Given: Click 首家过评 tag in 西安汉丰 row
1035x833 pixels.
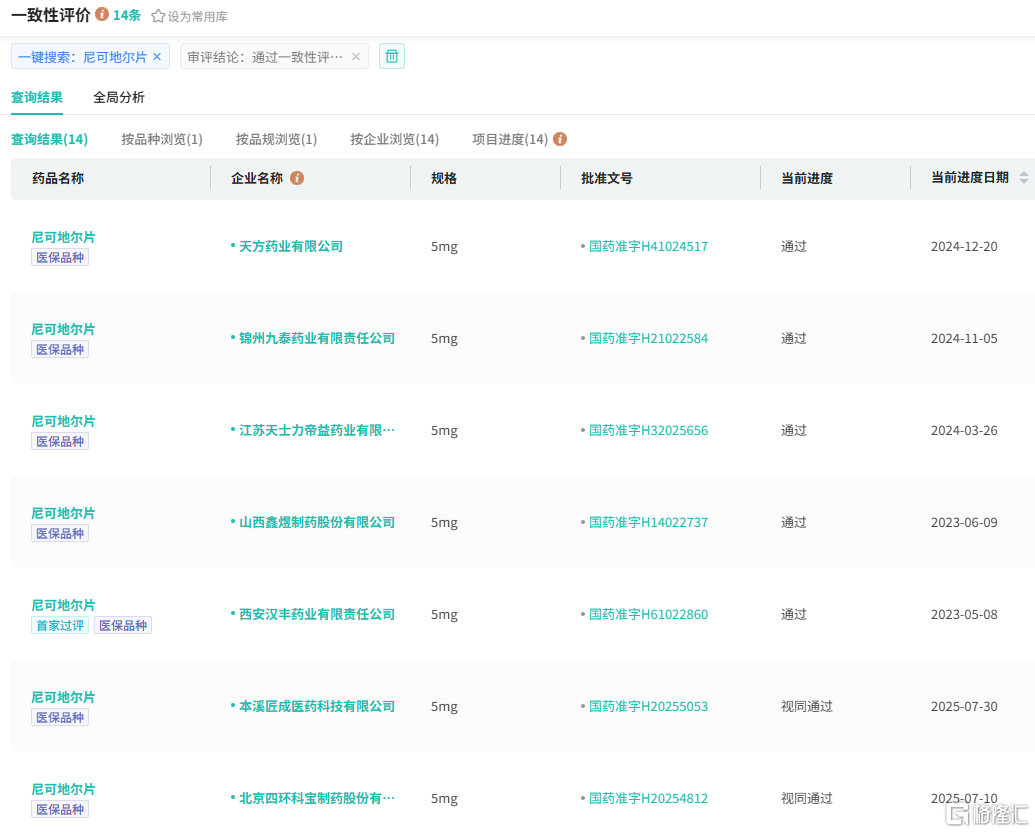Looking at the screenshot, I should [x=60, y=625].
